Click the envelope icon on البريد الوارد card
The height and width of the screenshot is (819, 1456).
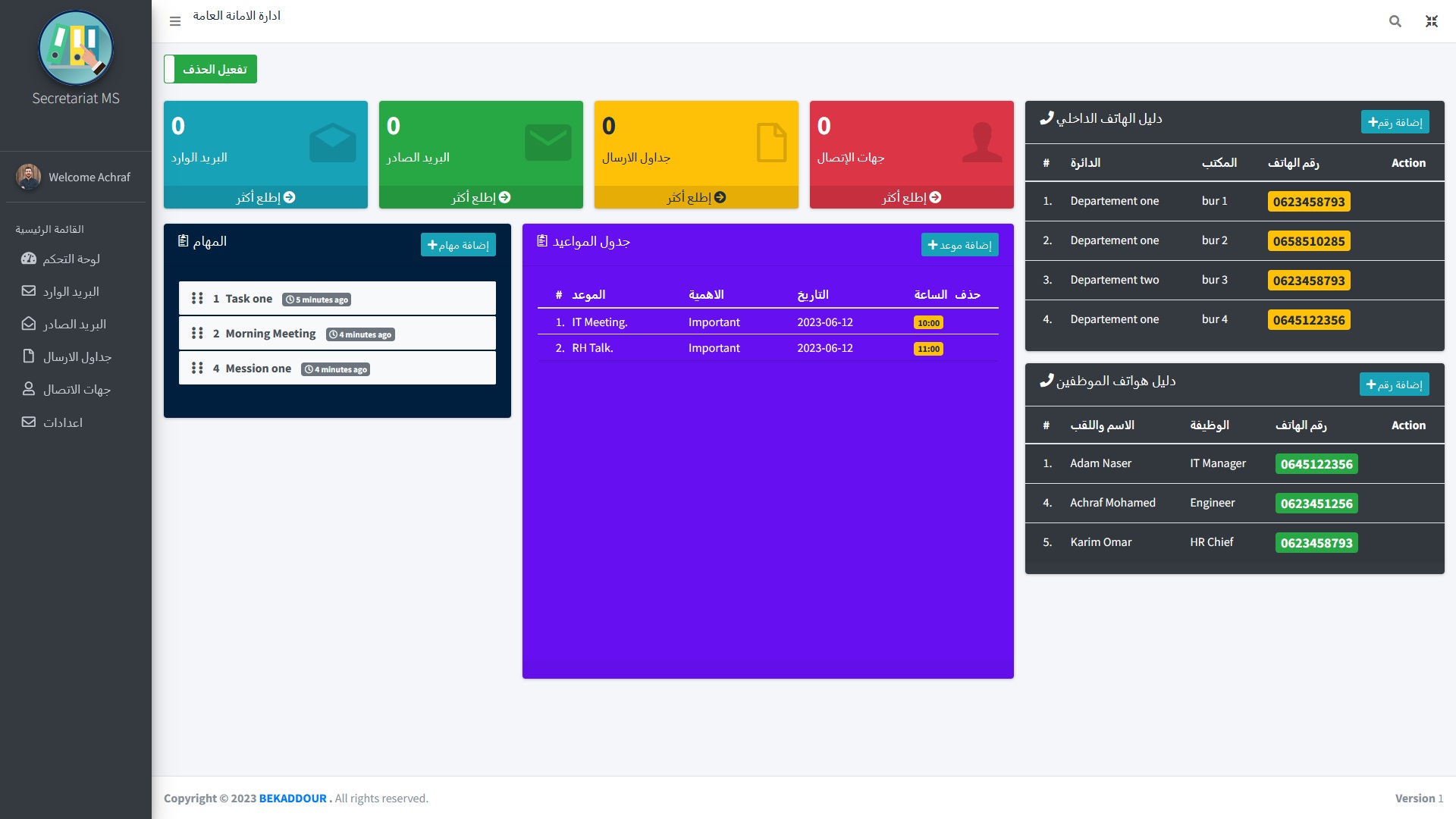(332, 141)
